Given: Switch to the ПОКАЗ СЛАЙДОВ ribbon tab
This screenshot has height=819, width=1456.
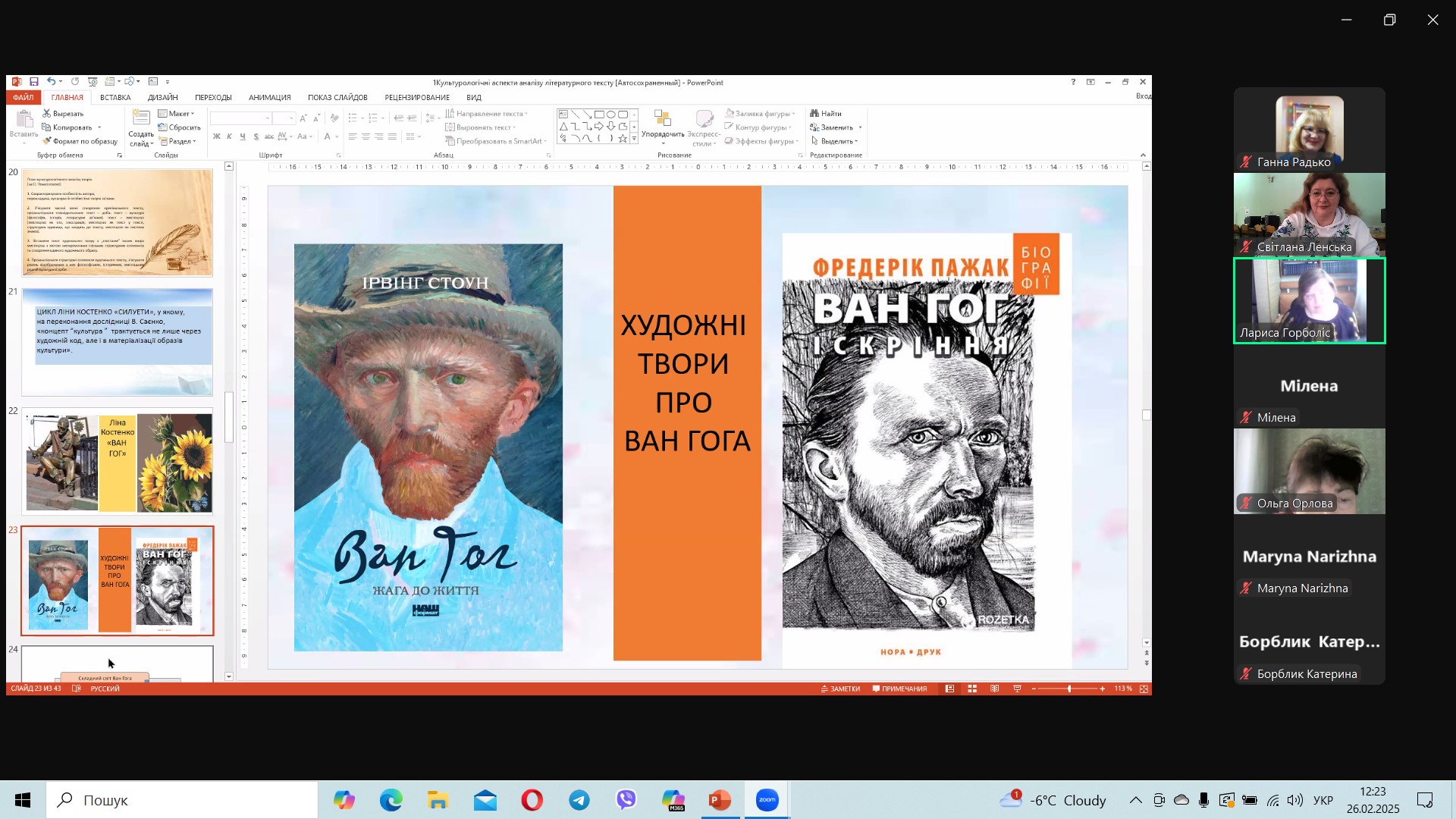Looking at the screenshot, I should [337, 97].
